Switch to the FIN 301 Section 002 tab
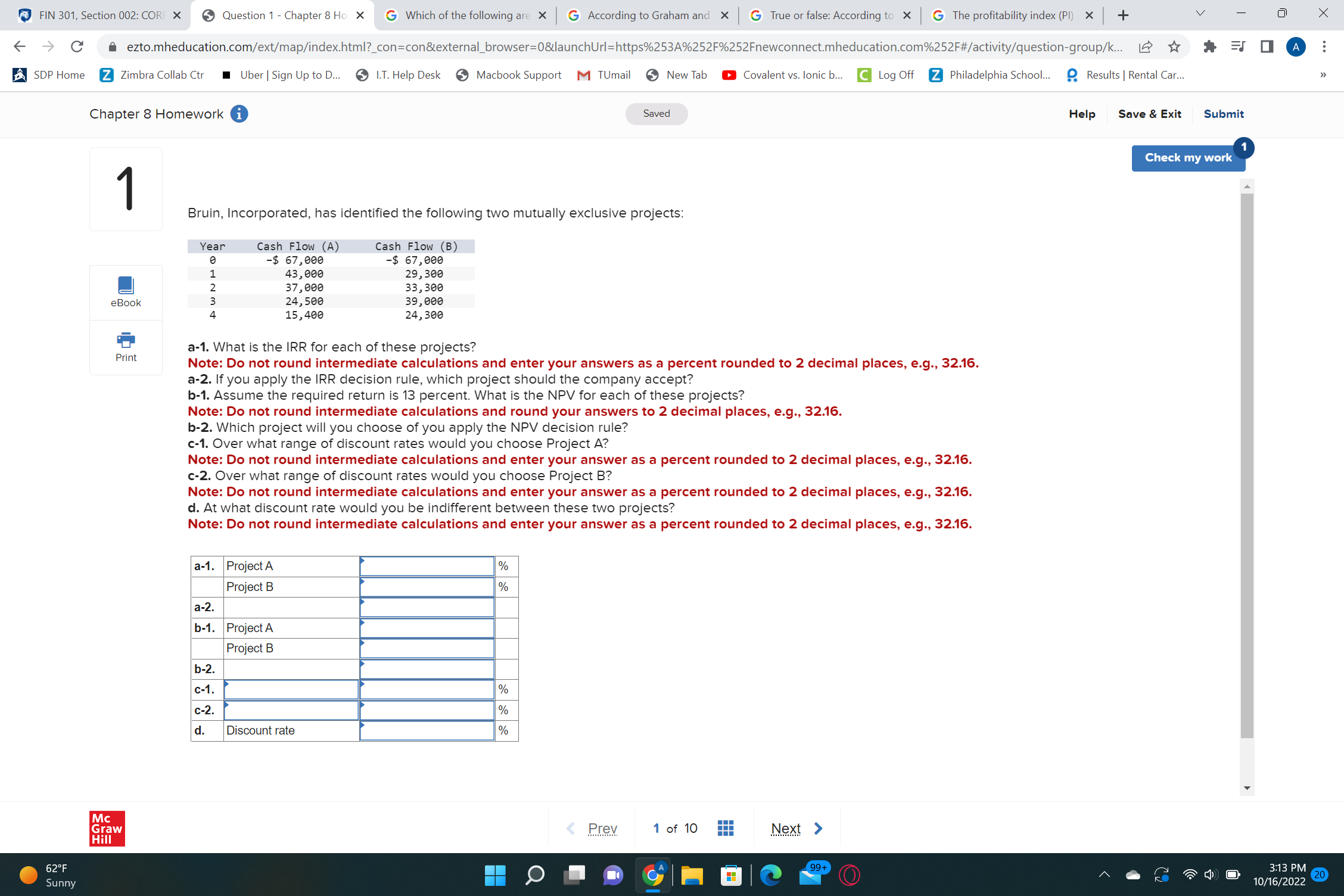The width and height of the screenshot is (1344, 896). pos(95,15)
